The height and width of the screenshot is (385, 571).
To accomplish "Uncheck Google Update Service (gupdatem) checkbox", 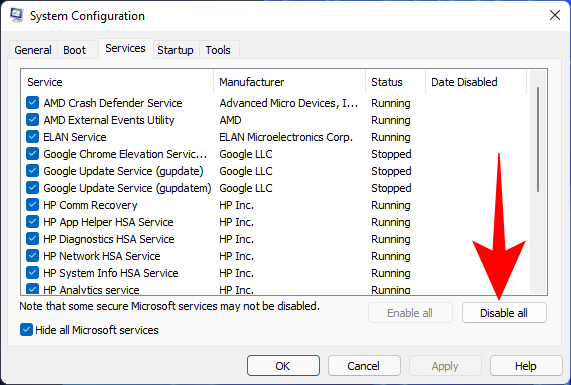I will pos(32,188).
